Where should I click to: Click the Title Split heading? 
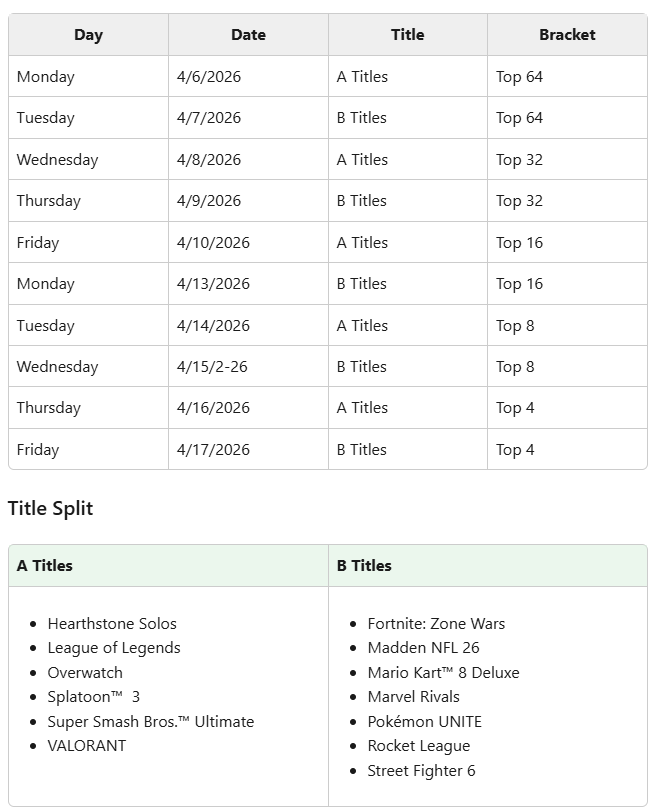coord(50,508)
